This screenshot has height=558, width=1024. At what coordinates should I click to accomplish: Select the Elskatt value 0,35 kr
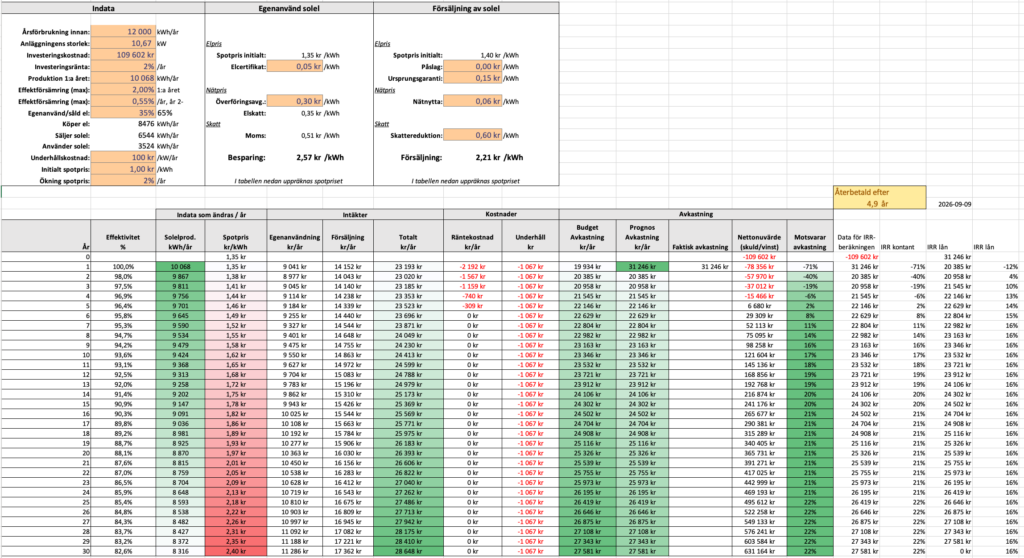pos(311,113)
